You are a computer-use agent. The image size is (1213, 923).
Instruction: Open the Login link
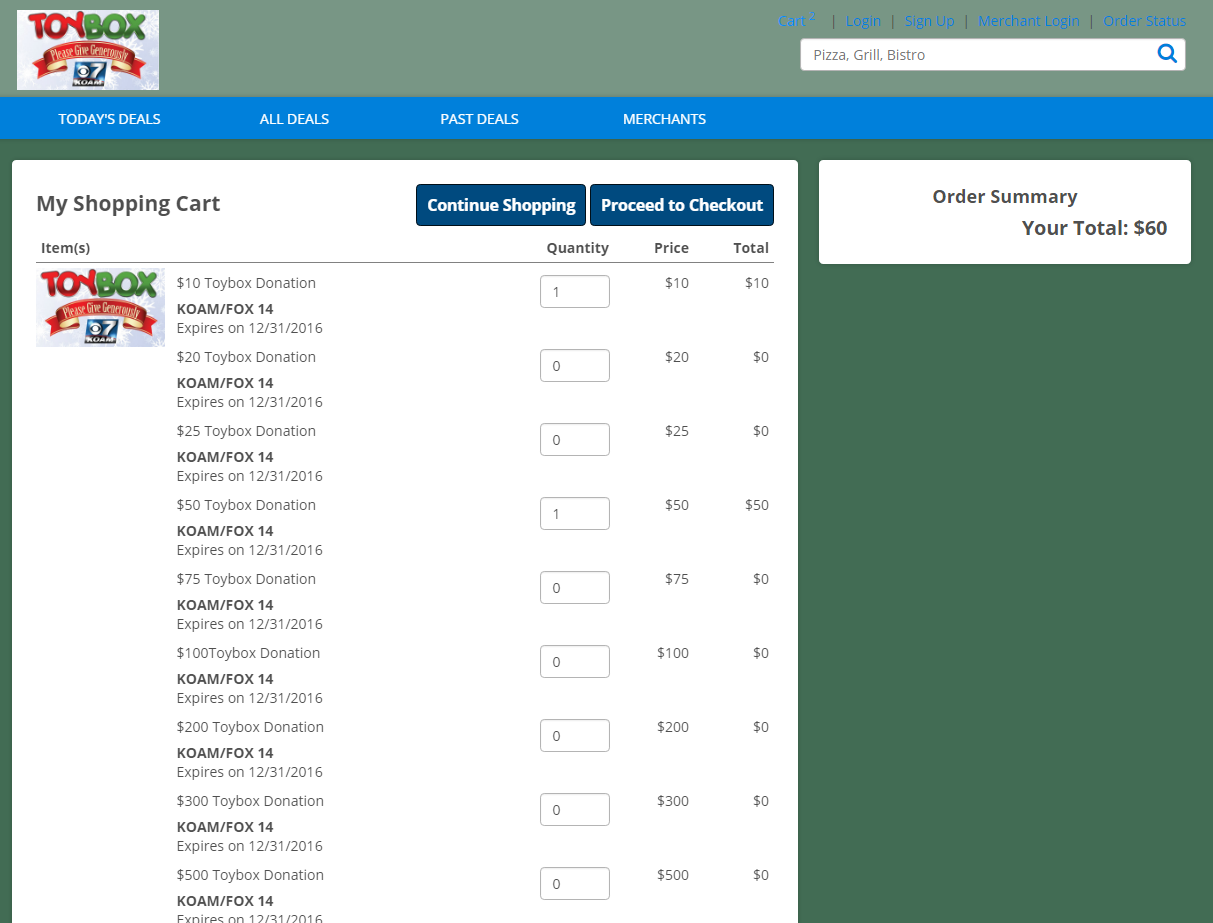pos(863,21)
